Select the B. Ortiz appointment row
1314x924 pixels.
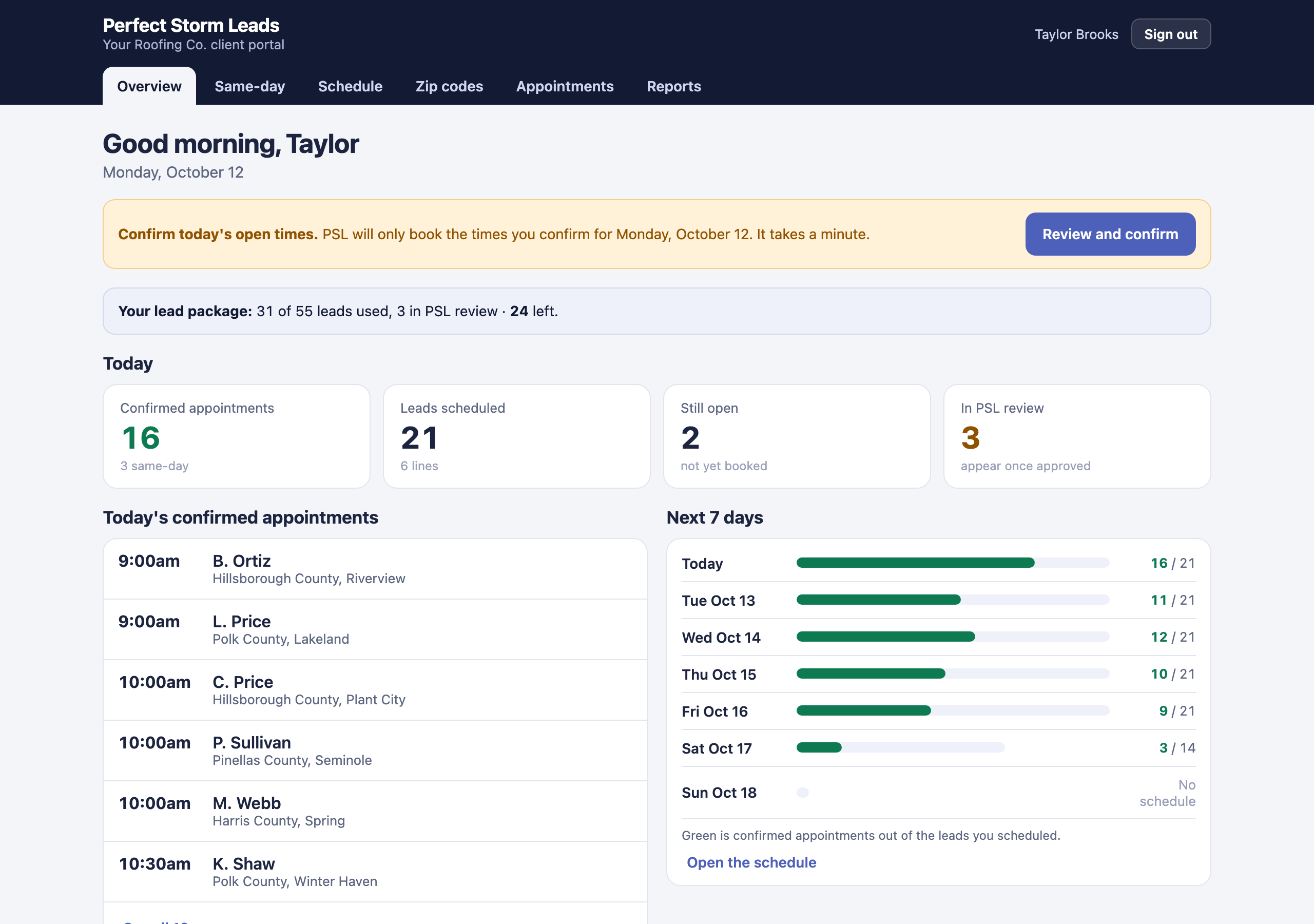point(375,569)
